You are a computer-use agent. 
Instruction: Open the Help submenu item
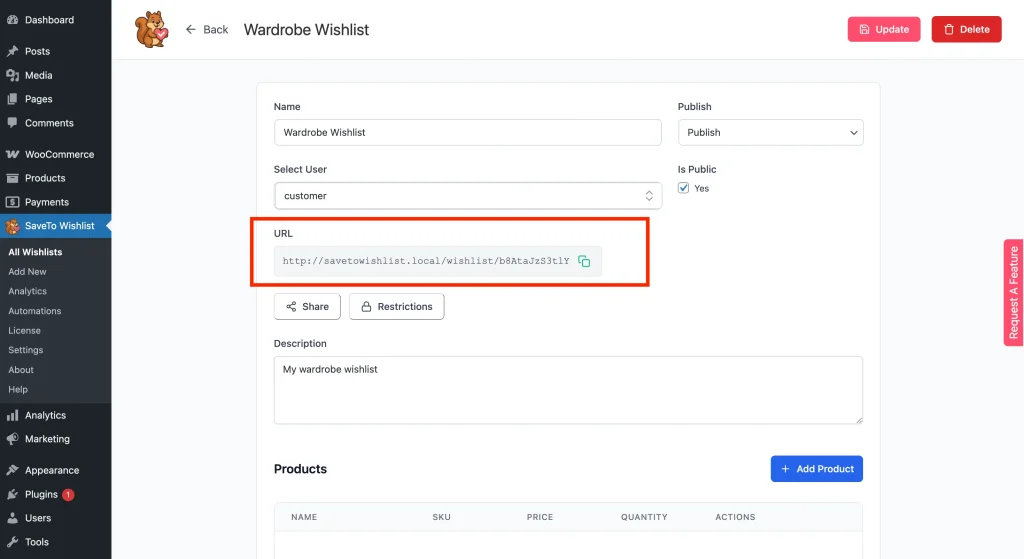tap(18, 389)
